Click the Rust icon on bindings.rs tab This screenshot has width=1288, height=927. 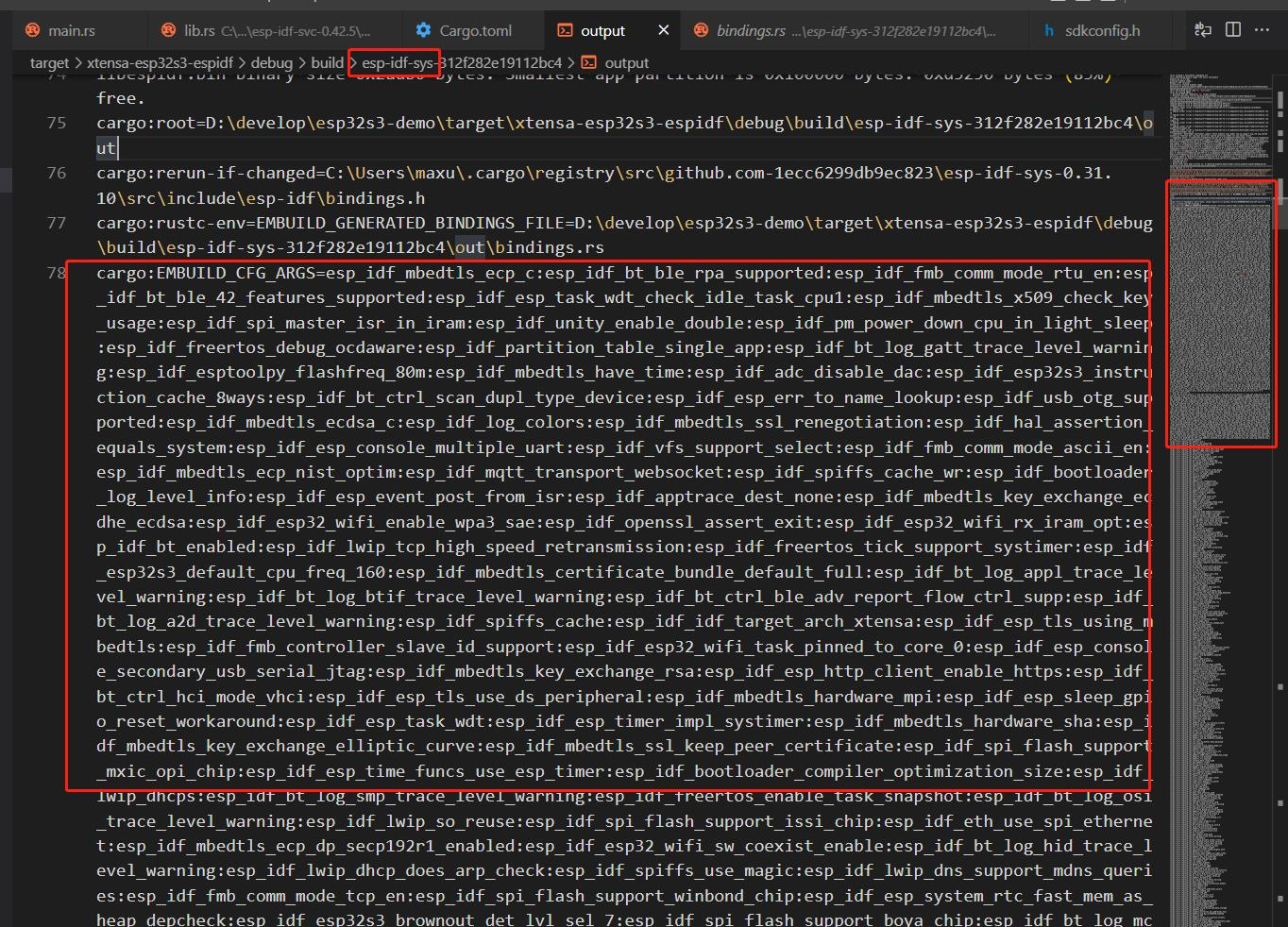pos(701,30)
